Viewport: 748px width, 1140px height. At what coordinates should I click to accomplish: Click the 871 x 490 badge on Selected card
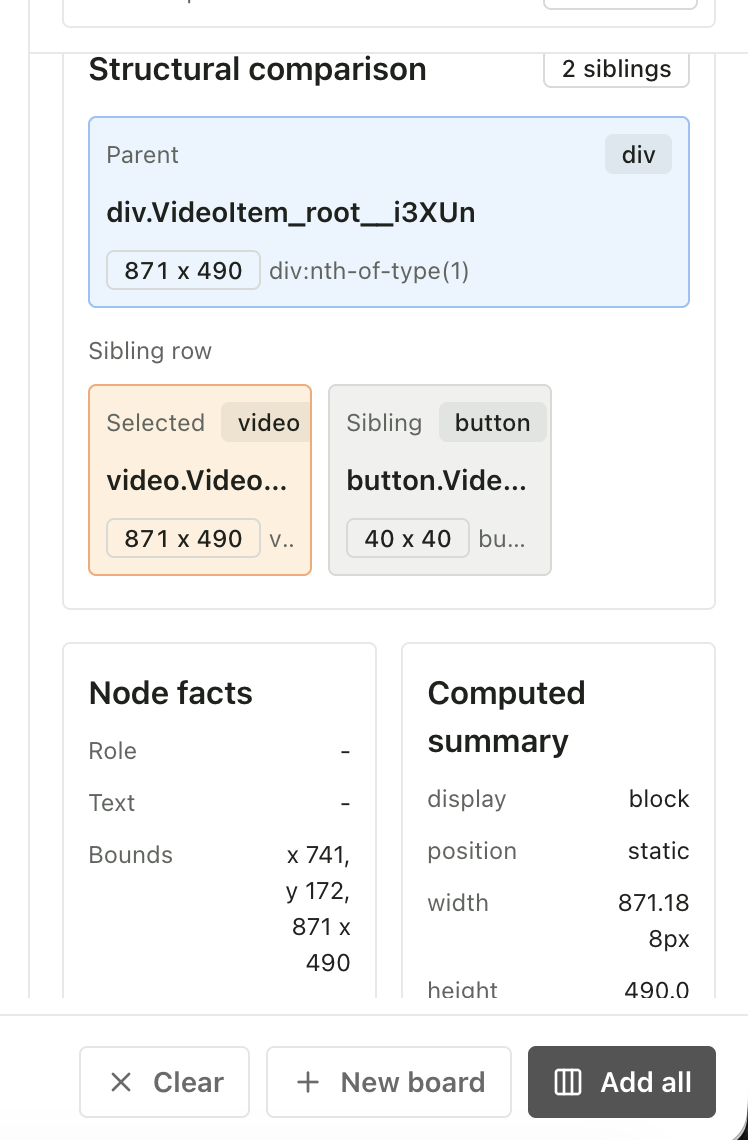pos(183,539)
